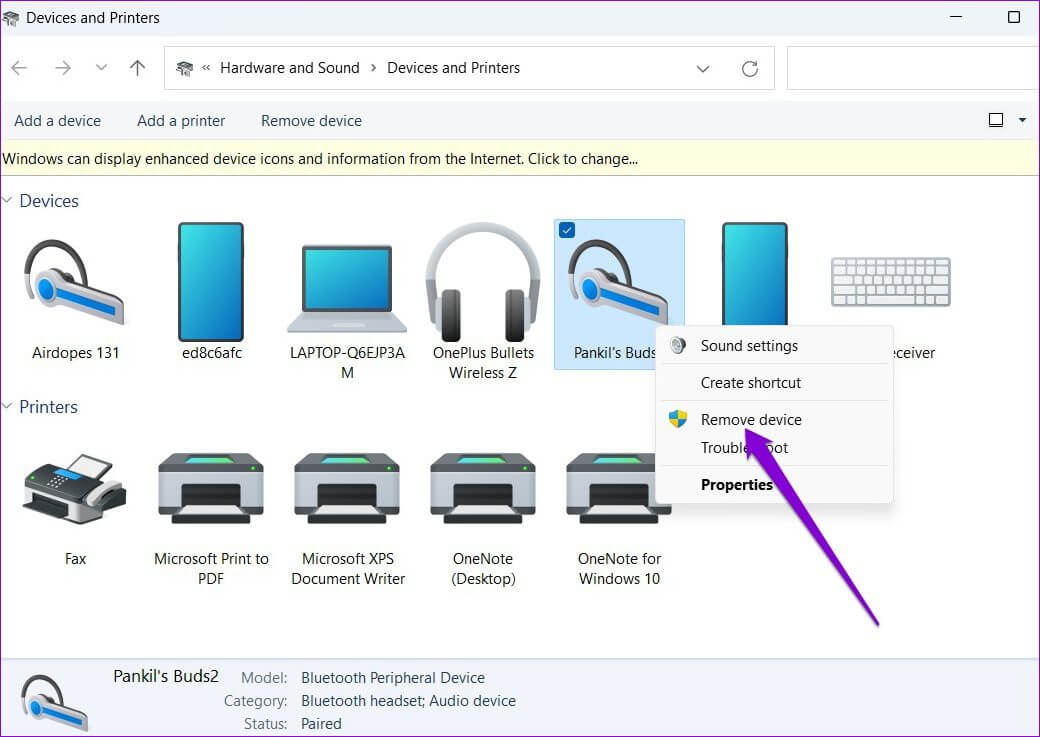
Task: Open the recent locations dropdown arrow
Action: pyautogui.click(x=101, y=68)
